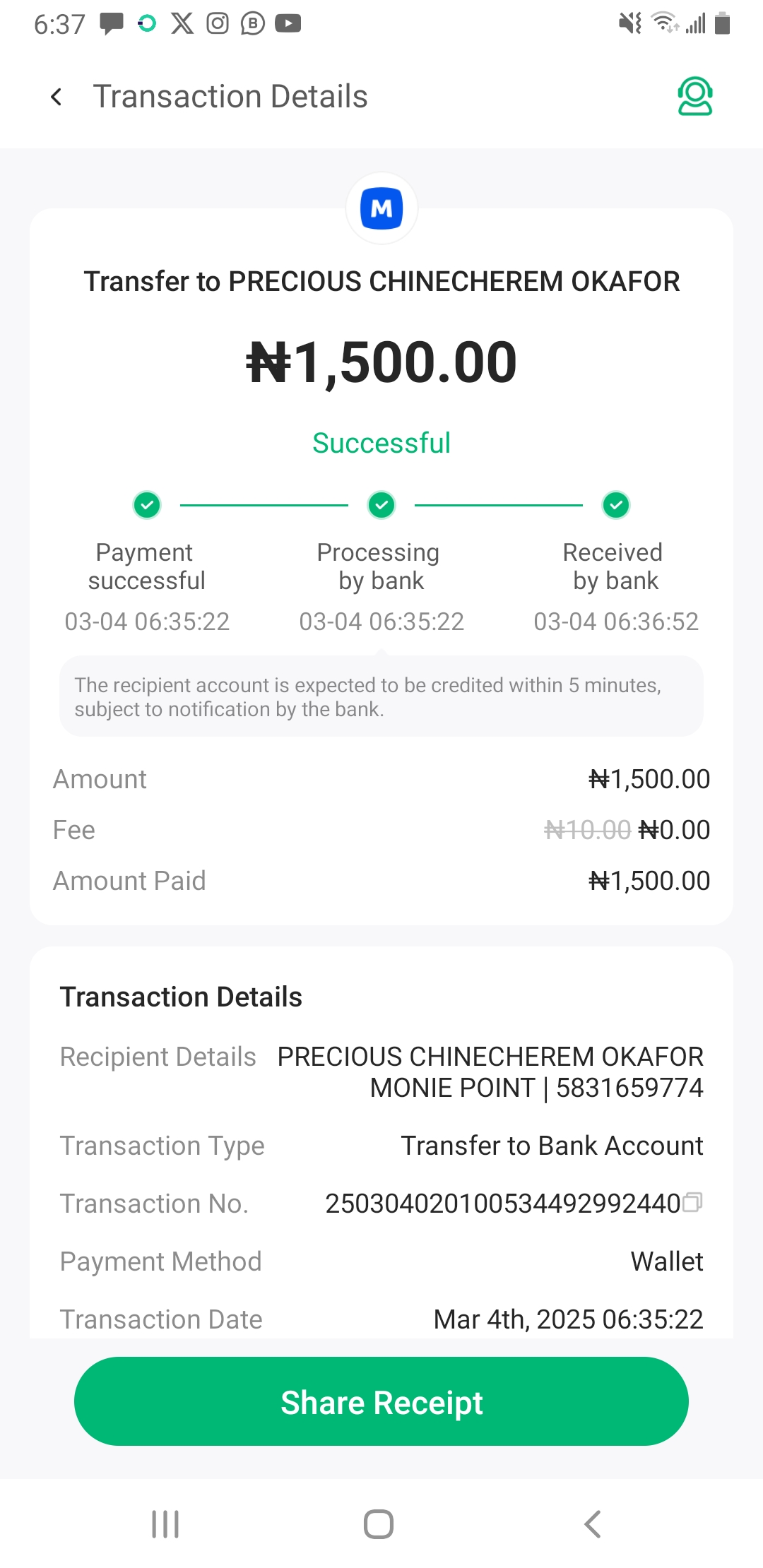
Task: Tap the blue Moniepoint bank logo
Action: (381, 208)
